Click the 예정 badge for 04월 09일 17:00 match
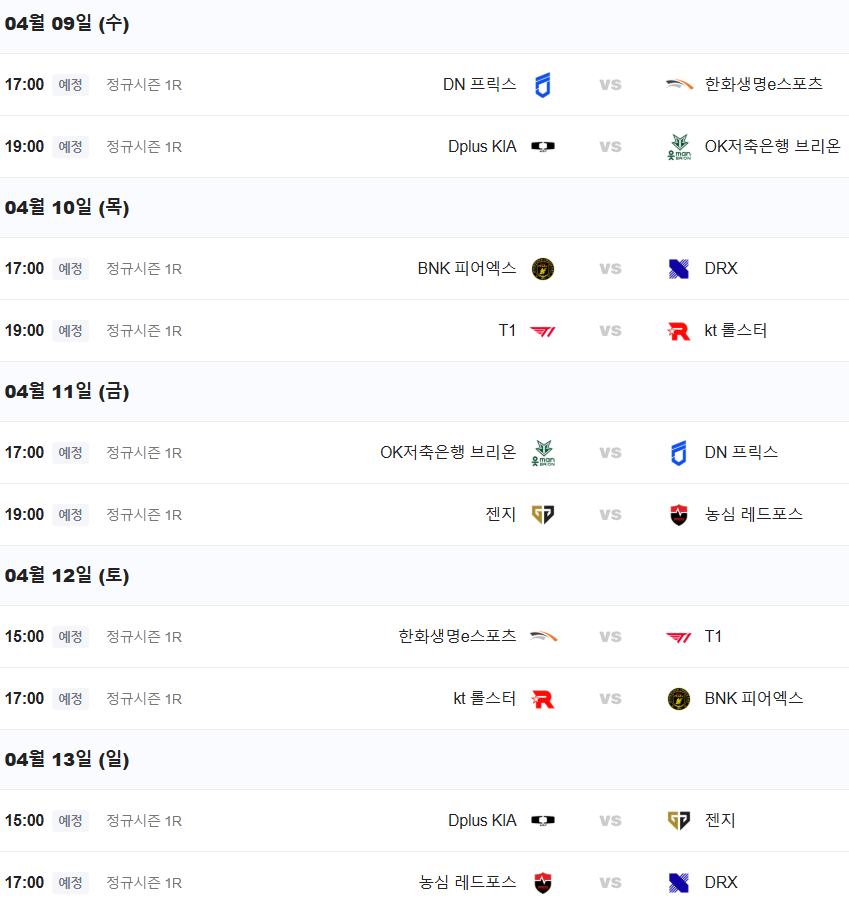 [70, 85]
